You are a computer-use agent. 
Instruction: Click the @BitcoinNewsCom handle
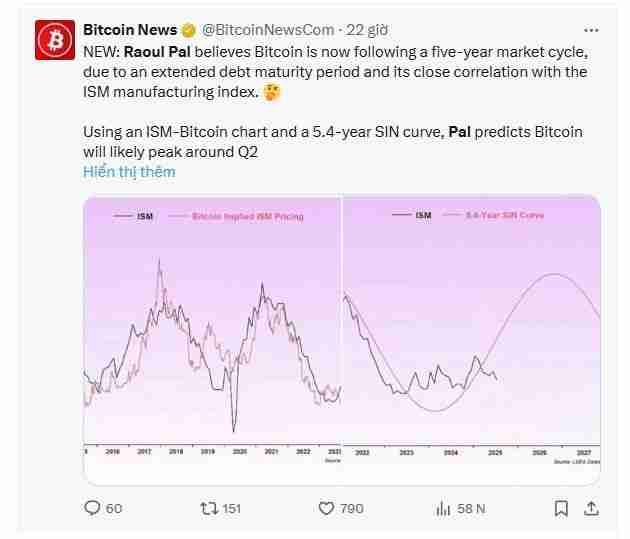pos(268,30)
